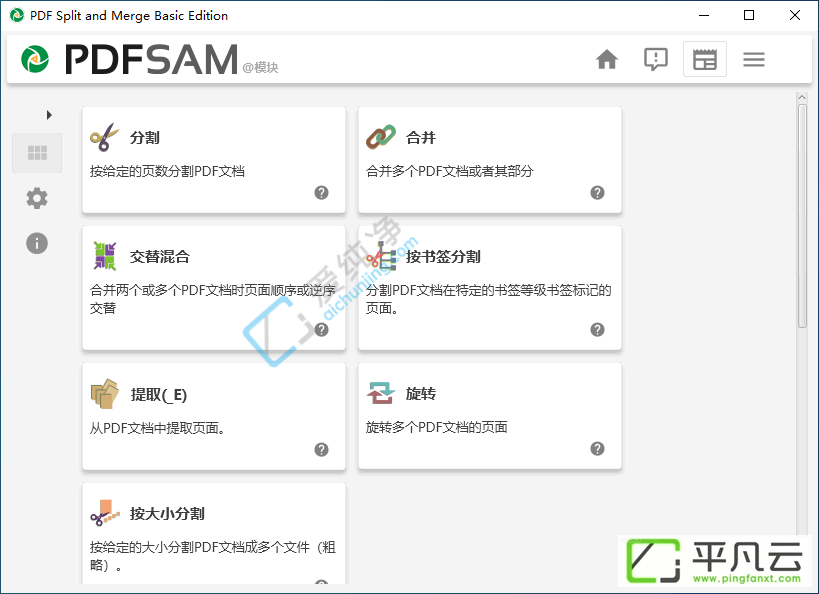Close the PDFSAM window
The width and height of the screenshot is (819, 594).
794,15
